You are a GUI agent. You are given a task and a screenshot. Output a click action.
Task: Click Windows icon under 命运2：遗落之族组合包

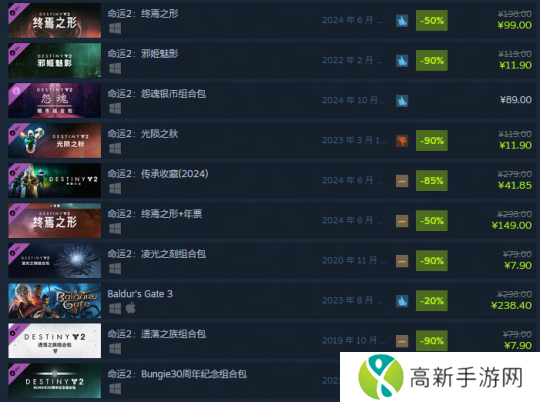coord(115,349)
